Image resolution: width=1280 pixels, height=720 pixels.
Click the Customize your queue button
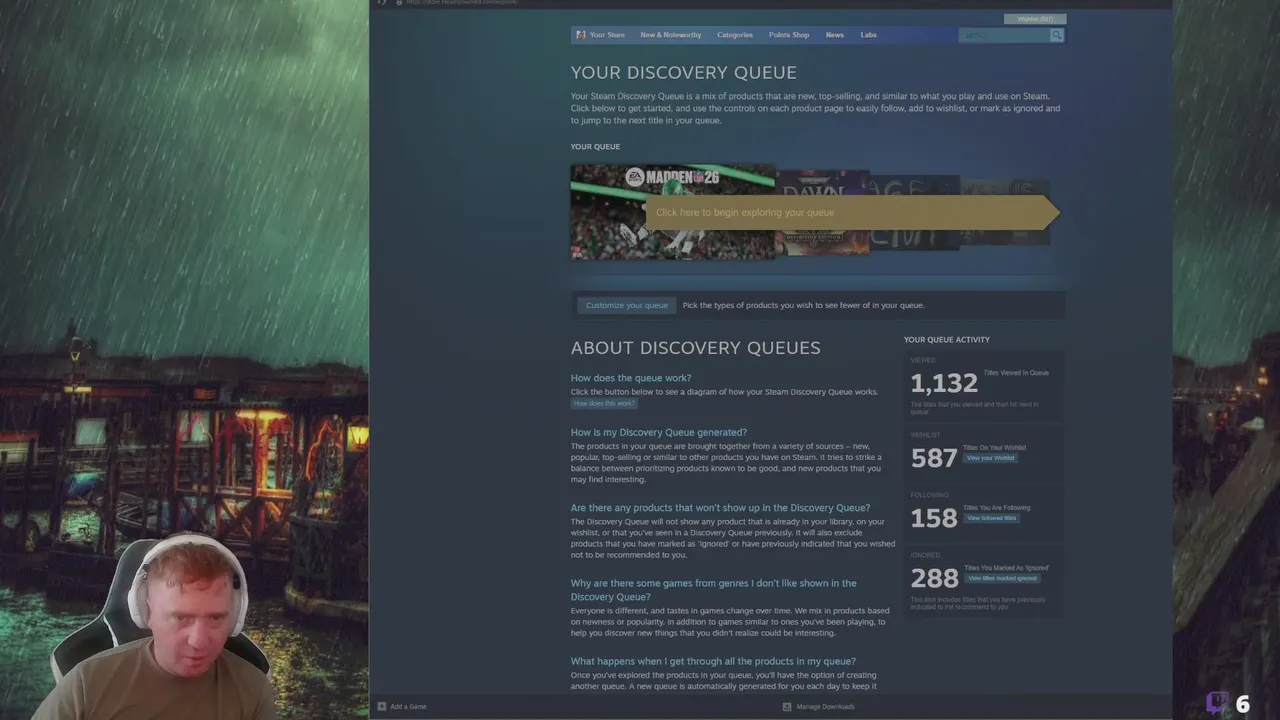627,305
